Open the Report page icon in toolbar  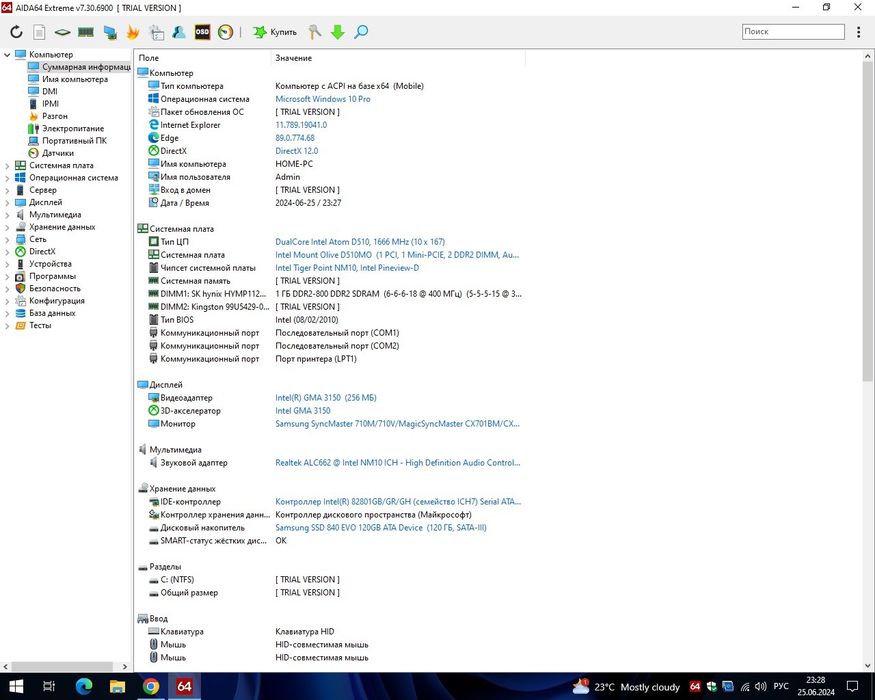tap(39, 32)
